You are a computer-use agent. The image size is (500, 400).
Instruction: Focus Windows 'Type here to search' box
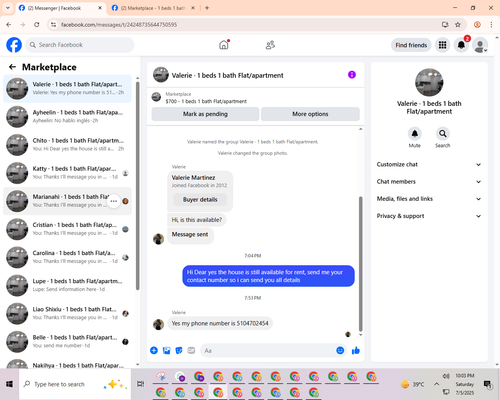point(75,384)
